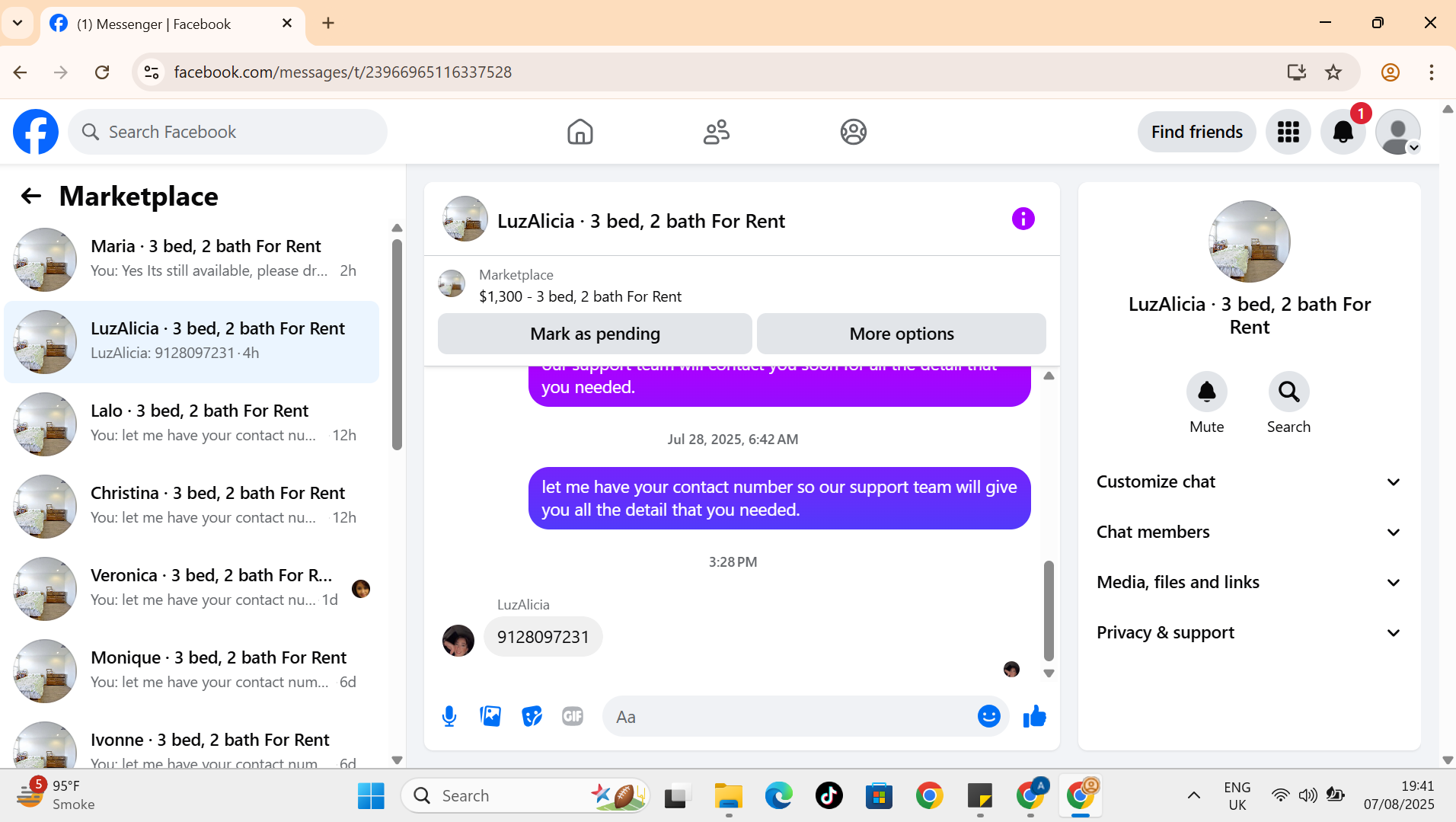Open the Home feed icon
Screen dimensions: 1456x822
(580, 132)
